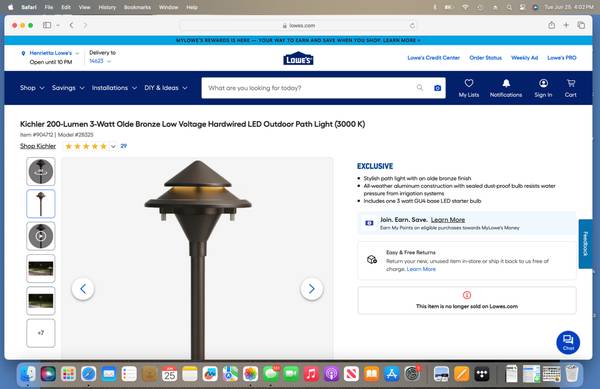Select the product video thumbnail
Image resolution: width=600 pixels, height=389 pixels.
(x=41, y=236)
